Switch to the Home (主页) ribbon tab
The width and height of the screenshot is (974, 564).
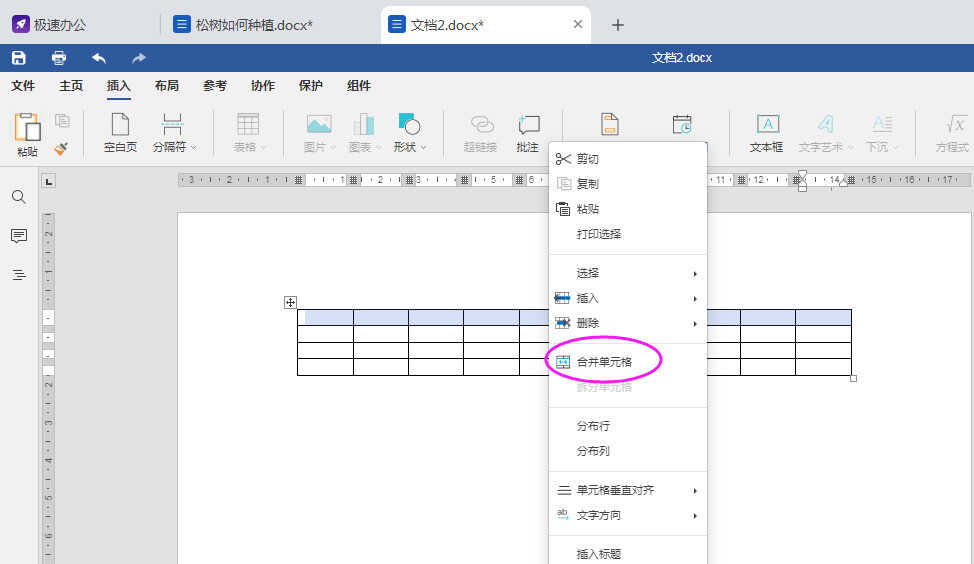pos(71,86)
